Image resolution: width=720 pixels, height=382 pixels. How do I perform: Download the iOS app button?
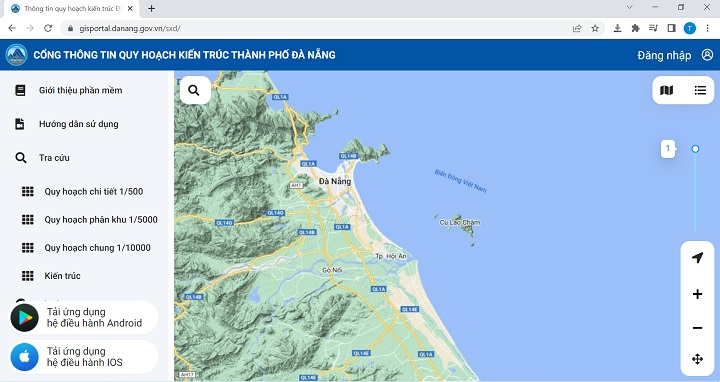pos(84,357)
